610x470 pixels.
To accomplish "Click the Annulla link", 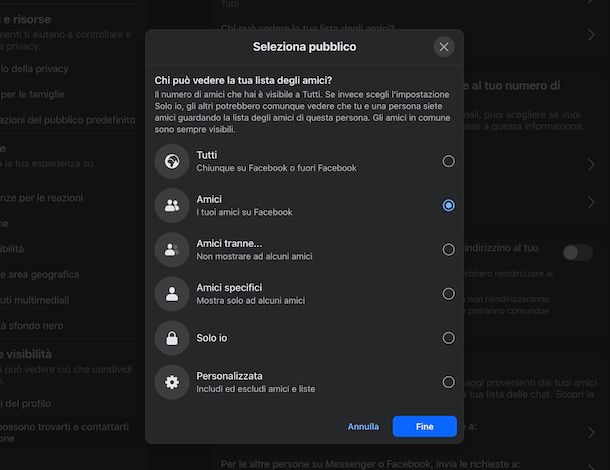I will (x=363, y=427).
